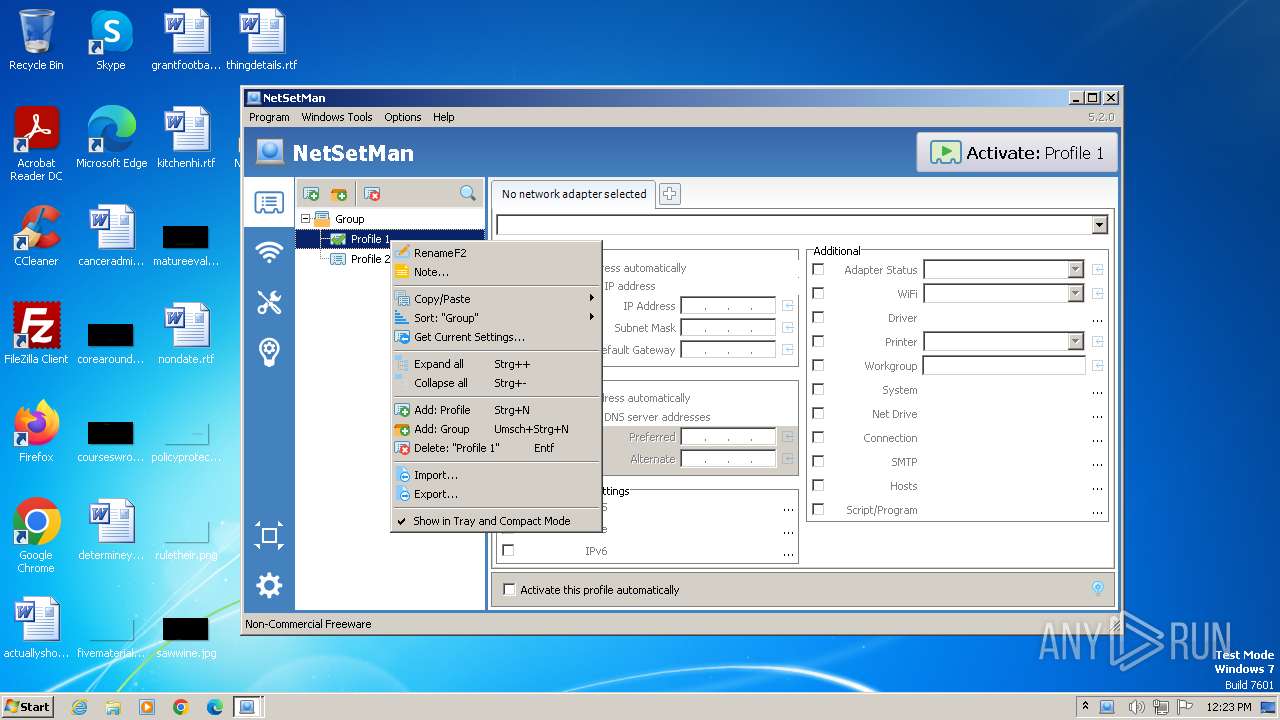Open FileZilla Client desktop icon
Viewport: 1280px width, 720px height.
(x=36, y=334)
